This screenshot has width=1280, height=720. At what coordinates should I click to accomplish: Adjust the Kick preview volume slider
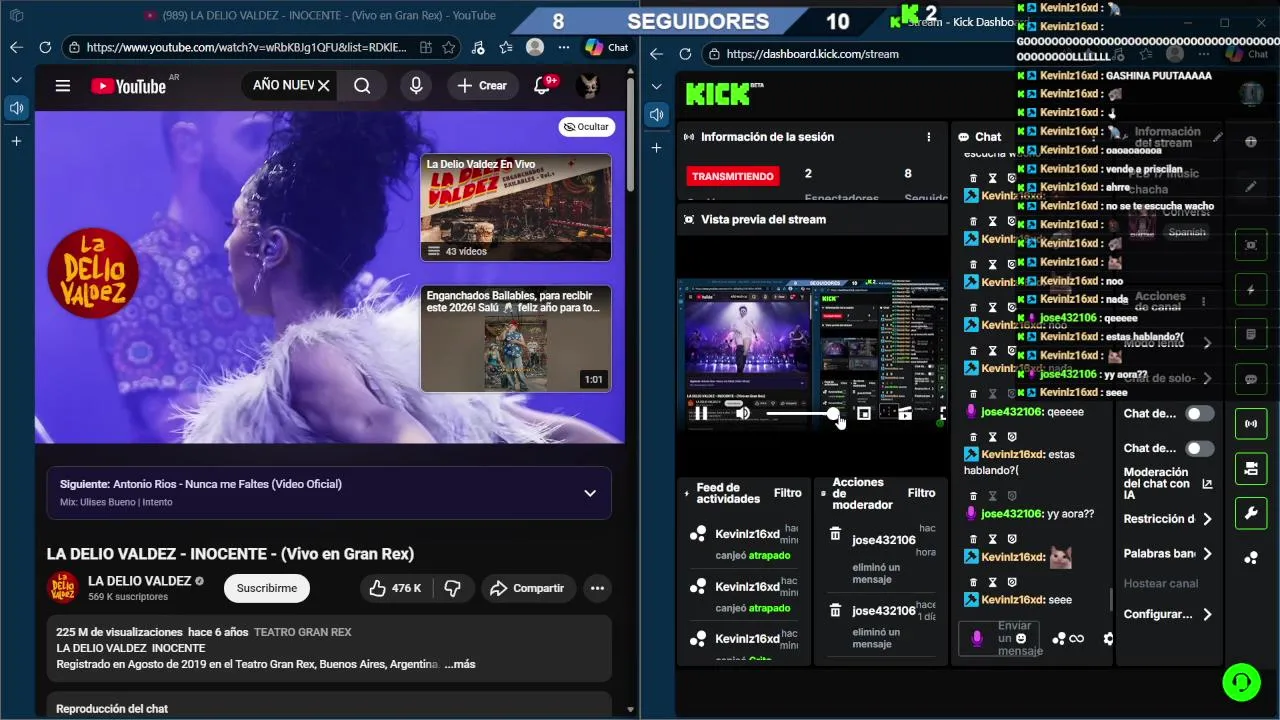(x=801, y=413)
